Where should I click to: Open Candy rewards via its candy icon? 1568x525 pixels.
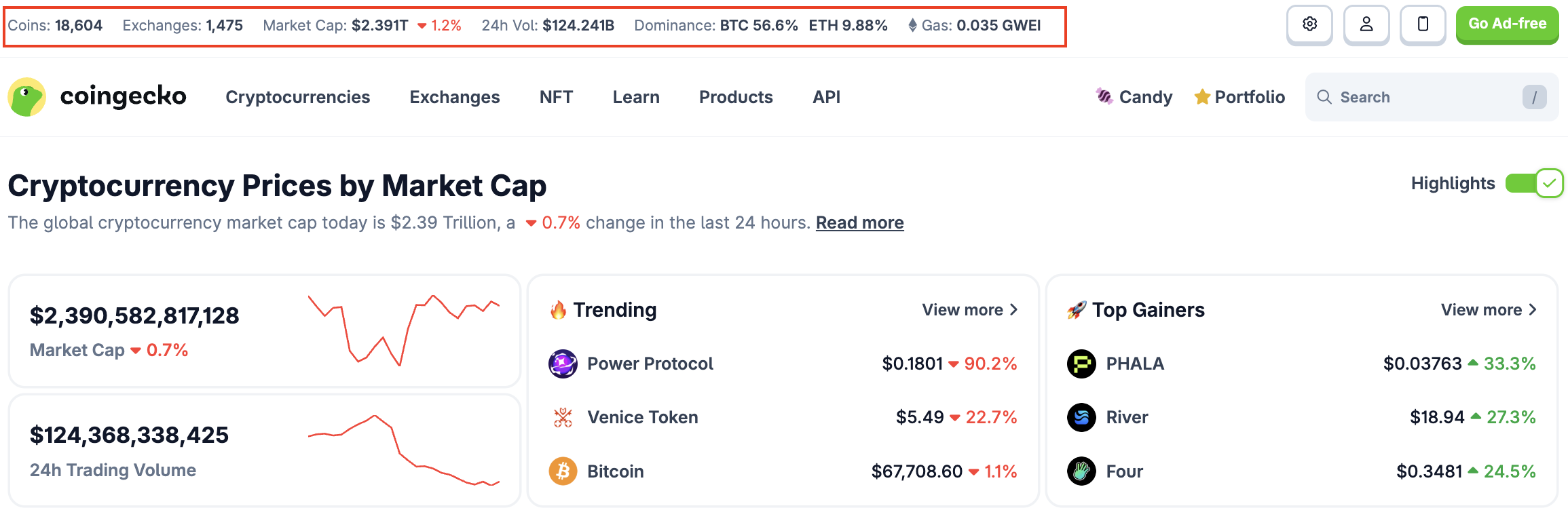(1104, 96)
